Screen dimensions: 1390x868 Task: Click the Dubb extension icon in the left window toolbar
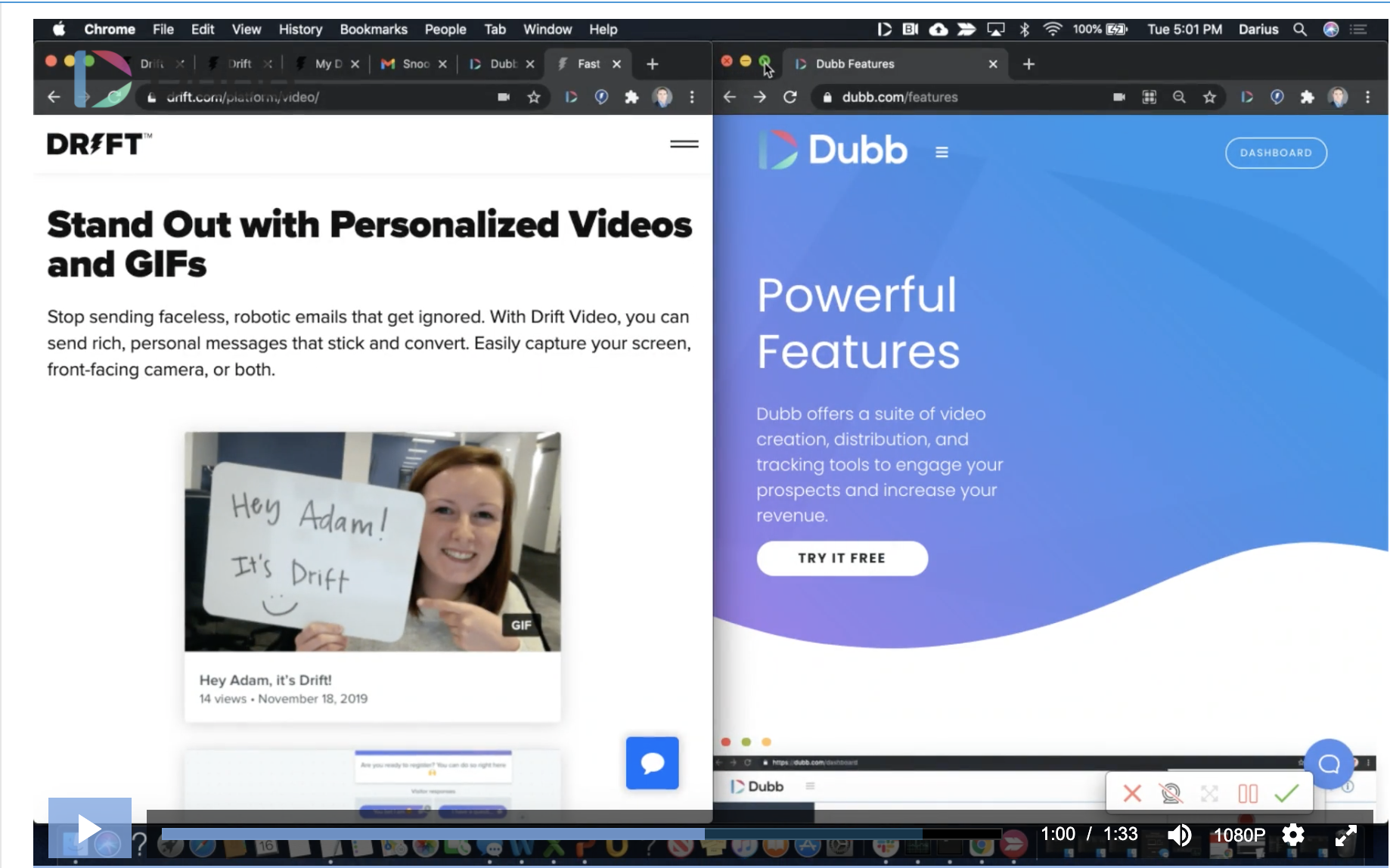571,97
